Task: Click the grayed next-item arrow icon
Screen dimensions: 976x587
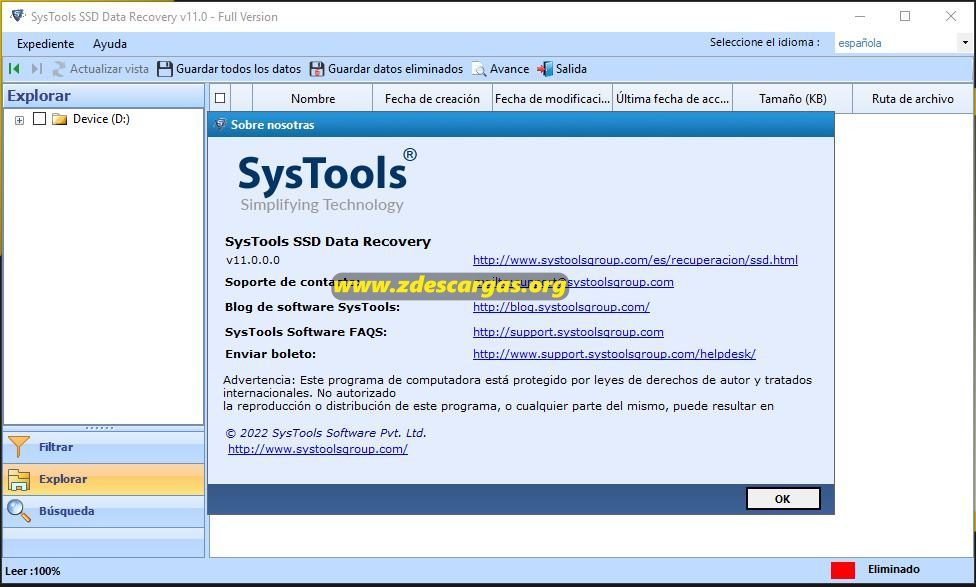Action: pos(37,68)
